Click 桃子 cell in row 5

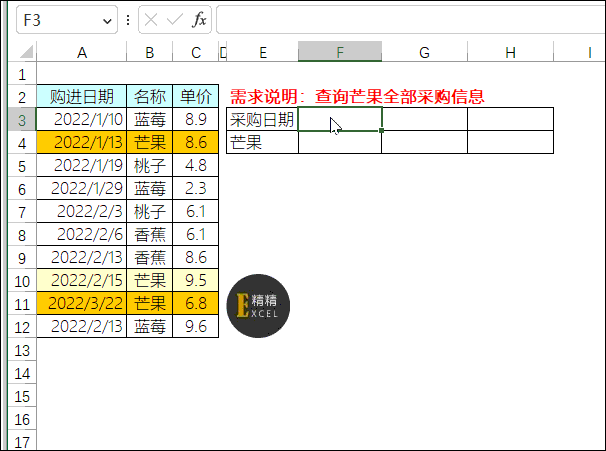pyautogui.click(x=150, y=165)
